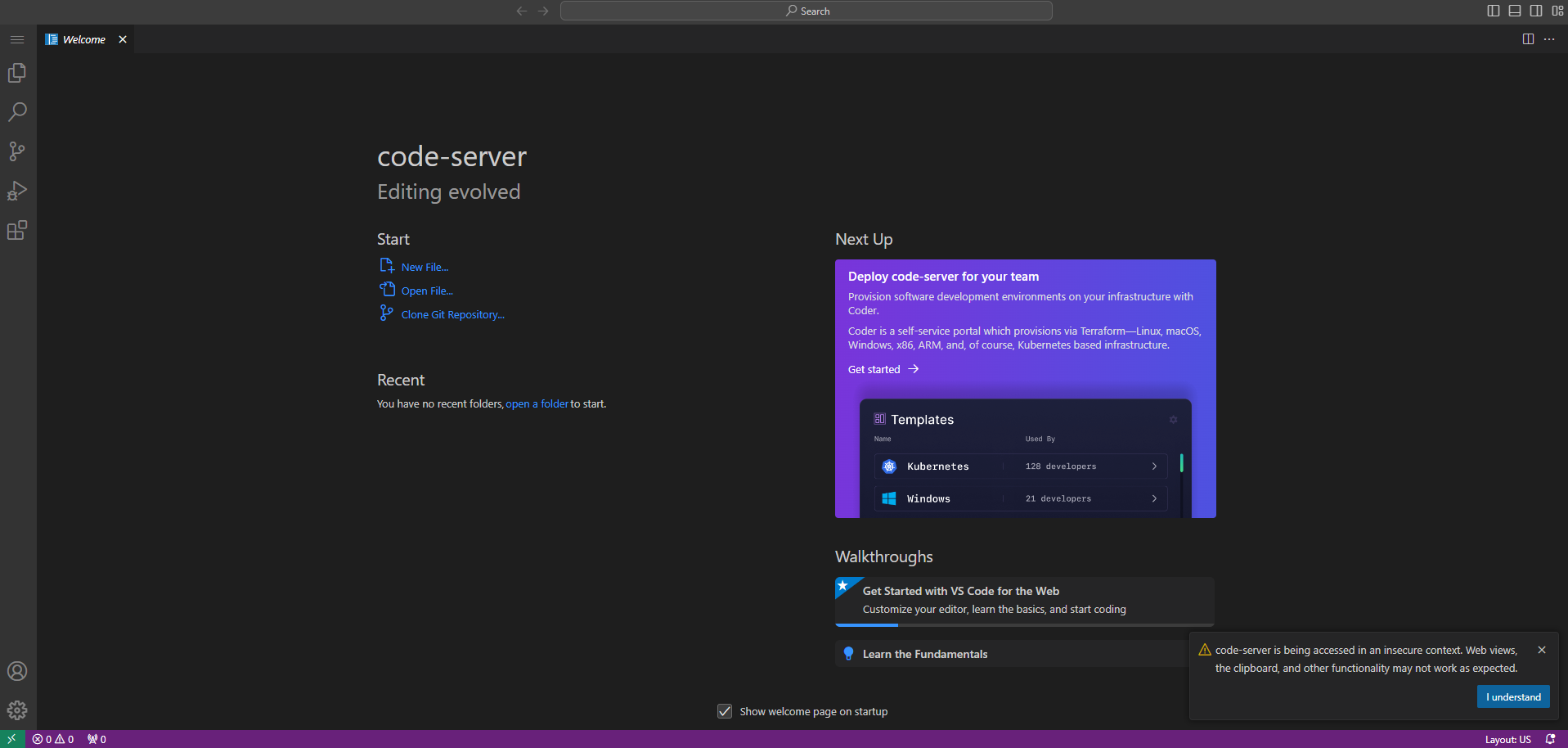This screenshot has height=748, width=1568.
Task: Open the Extensions view
Action: pyautogui.click(x=17, y=230)
